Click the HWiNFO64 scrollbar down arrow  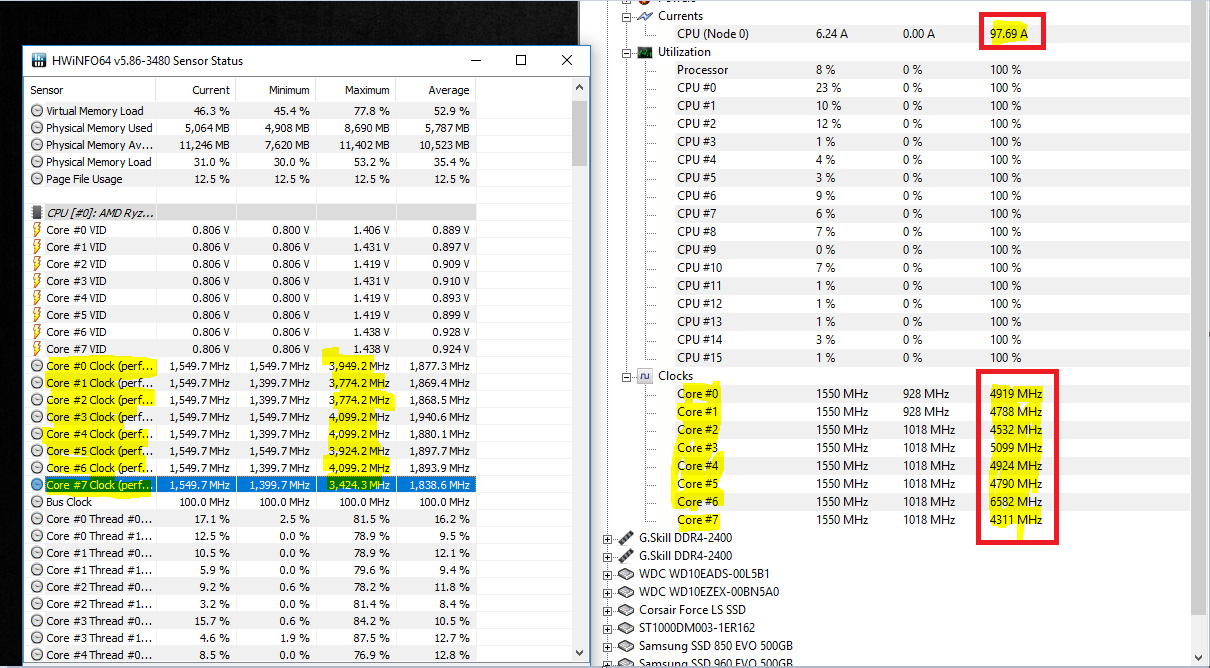click(x=579, y=651)
